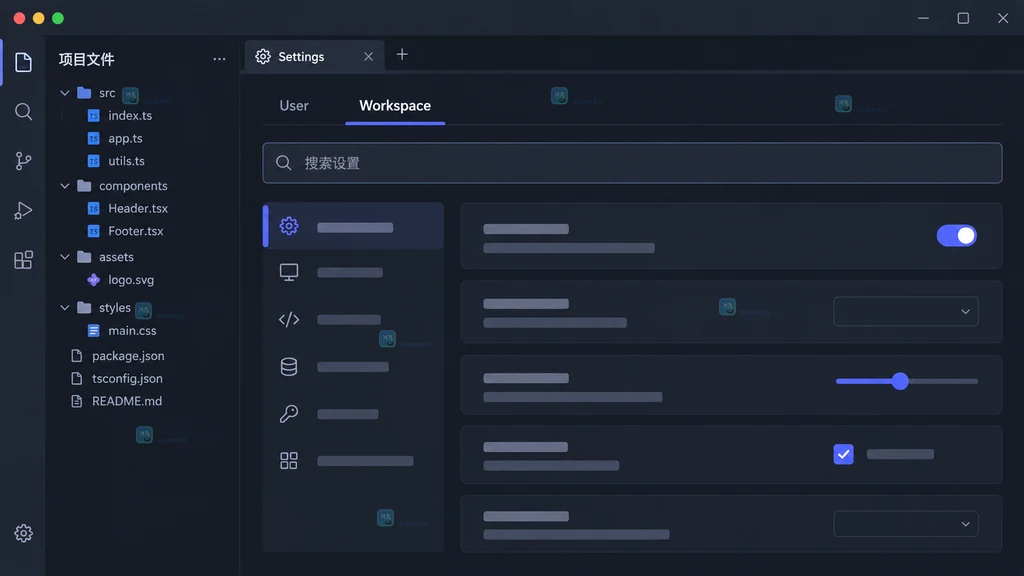Click the components folder icon
This screenshot has height=576, width=1024.
(x=84, y=185)
